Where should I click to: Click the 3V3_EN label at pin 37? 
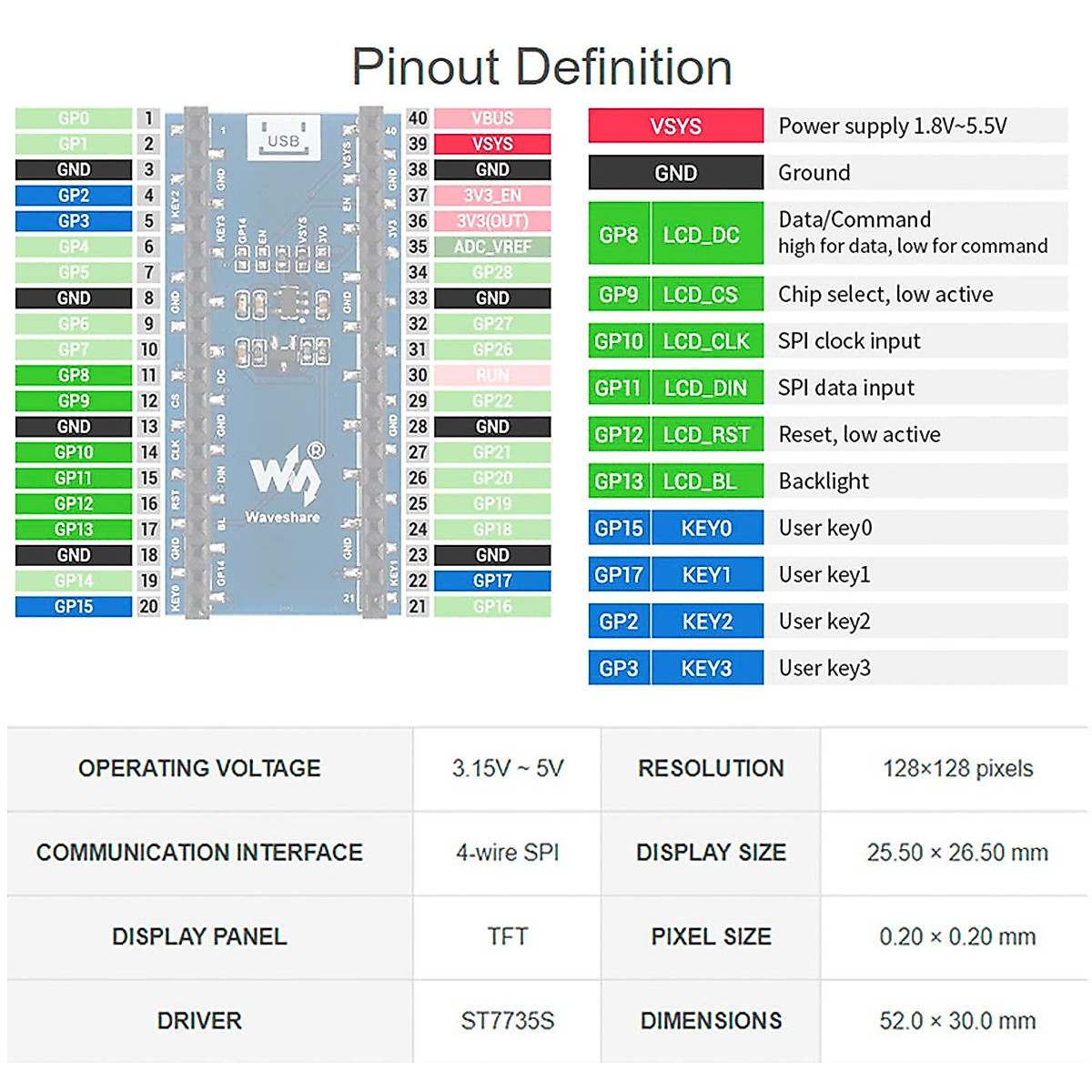(x=492, y=196)
